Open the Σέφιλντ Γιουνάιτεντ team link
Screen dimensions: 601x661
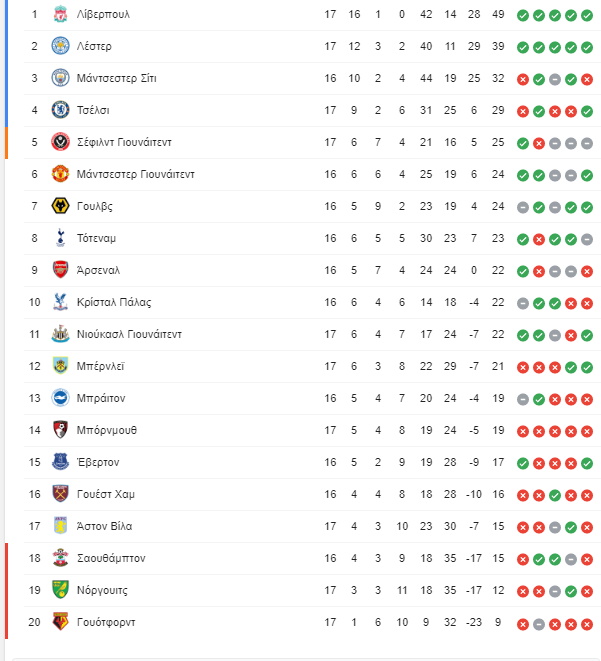(x=124, y=142)
